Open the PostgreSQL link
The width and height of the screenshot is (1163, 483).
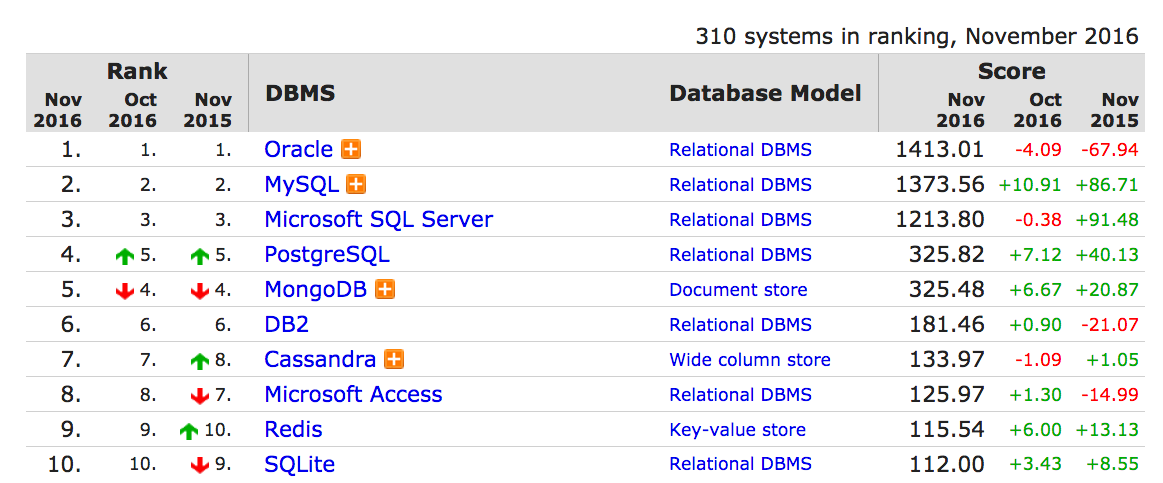pyautogui.click(x=327, y=254)
